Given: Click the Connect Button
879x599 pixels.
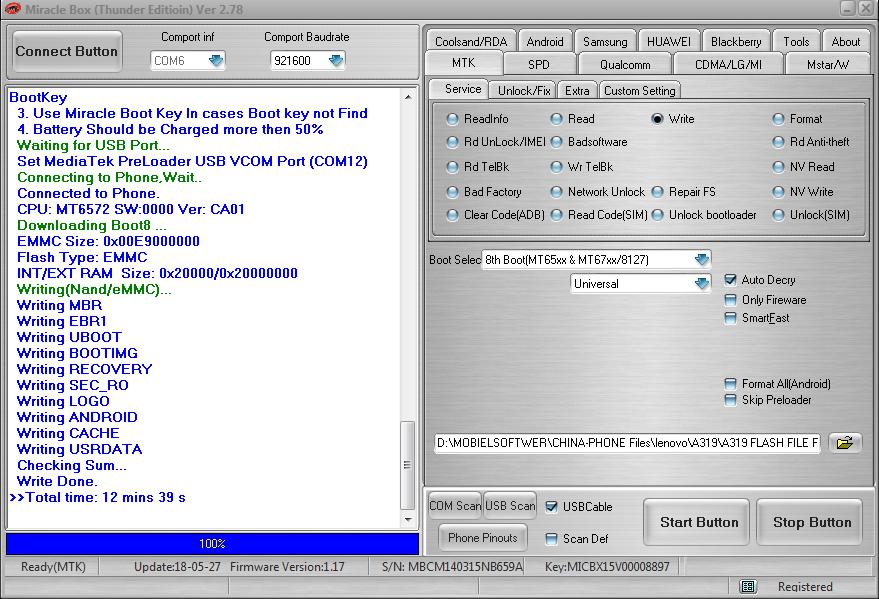Looking at the screenshot, I should (67, 52).
